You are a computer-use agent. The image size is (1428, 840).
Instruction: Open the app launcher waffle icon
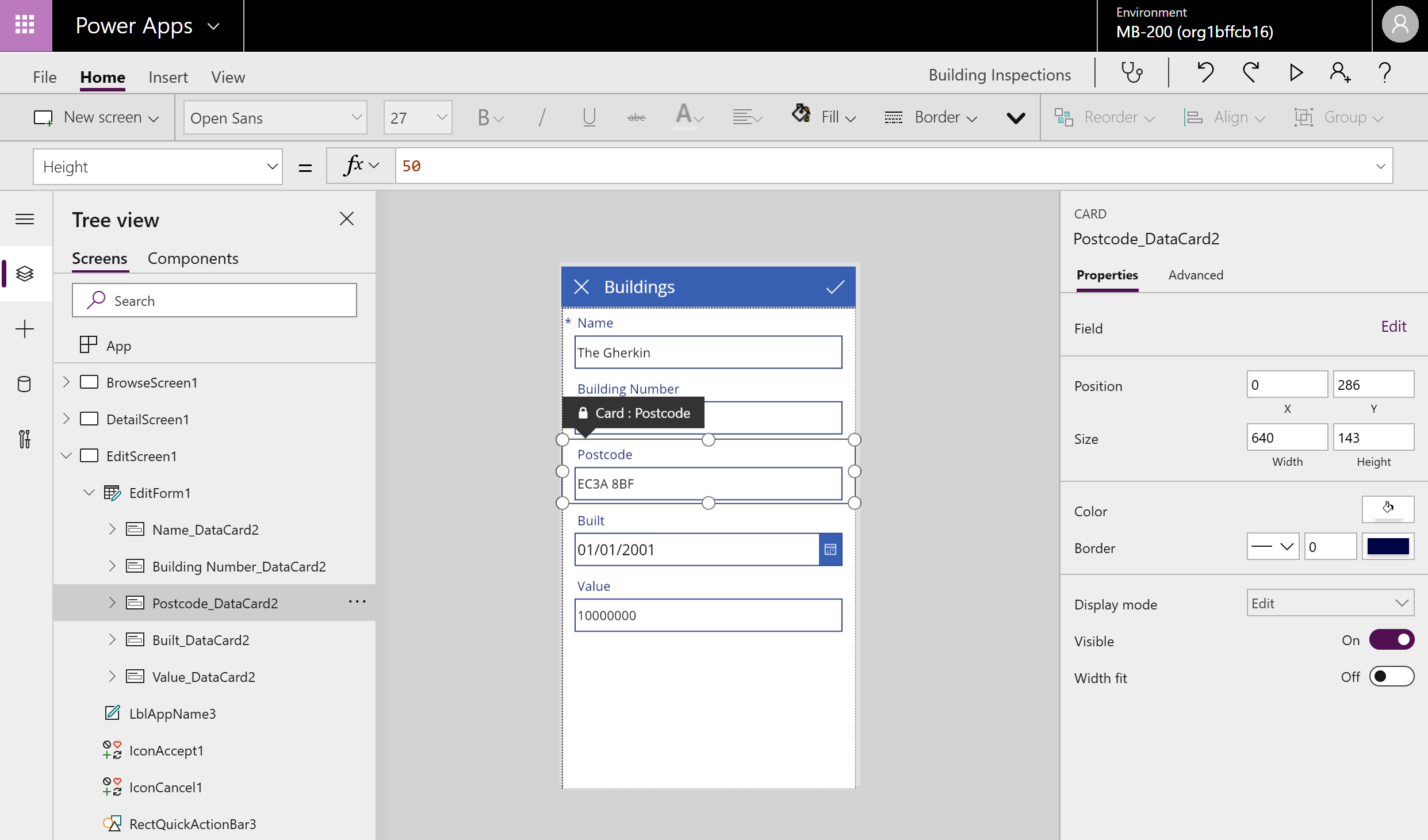click(25, 25)
